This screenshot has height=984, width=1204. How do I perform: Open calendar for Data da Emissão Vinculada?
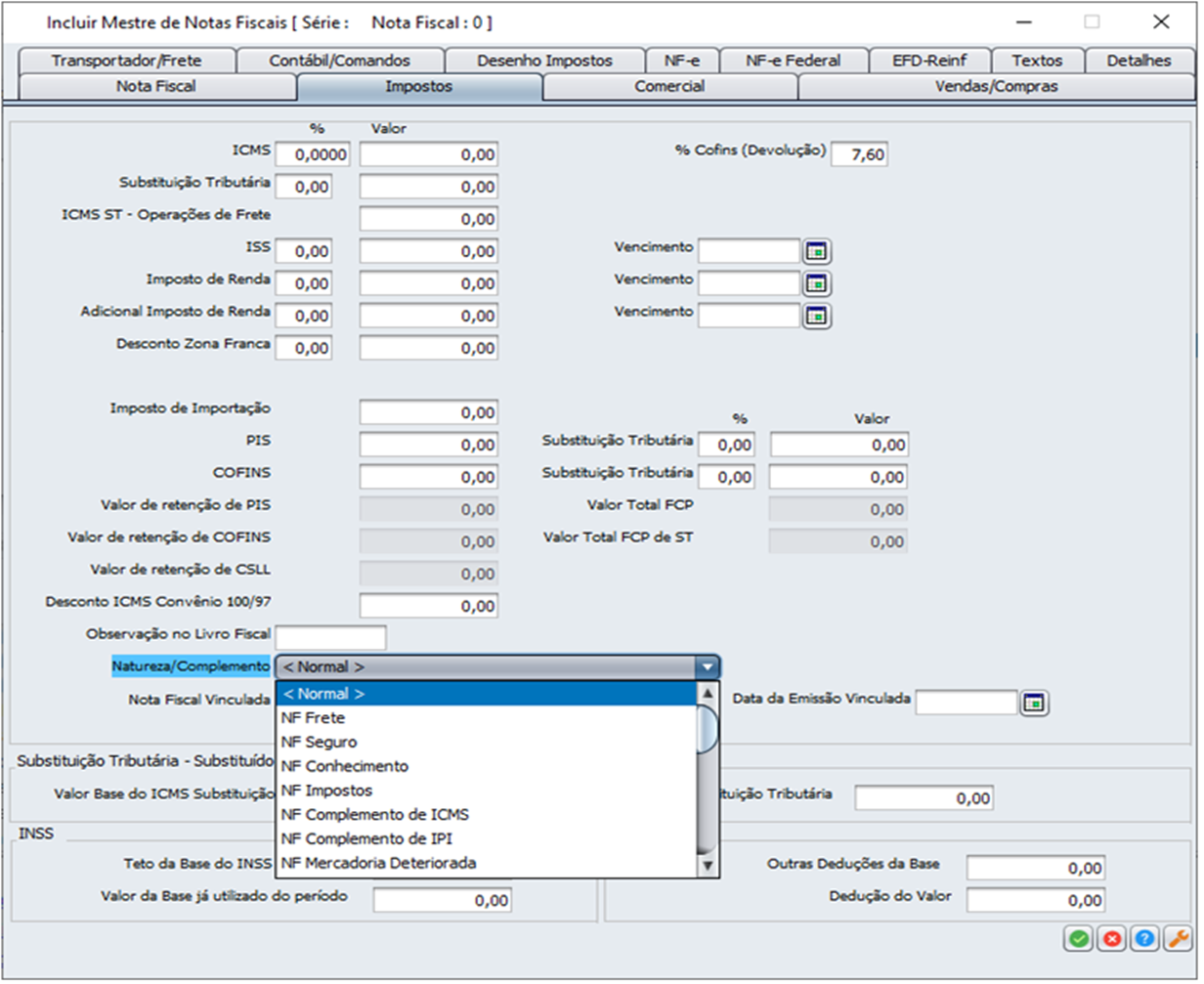[x=1034, y=703]
